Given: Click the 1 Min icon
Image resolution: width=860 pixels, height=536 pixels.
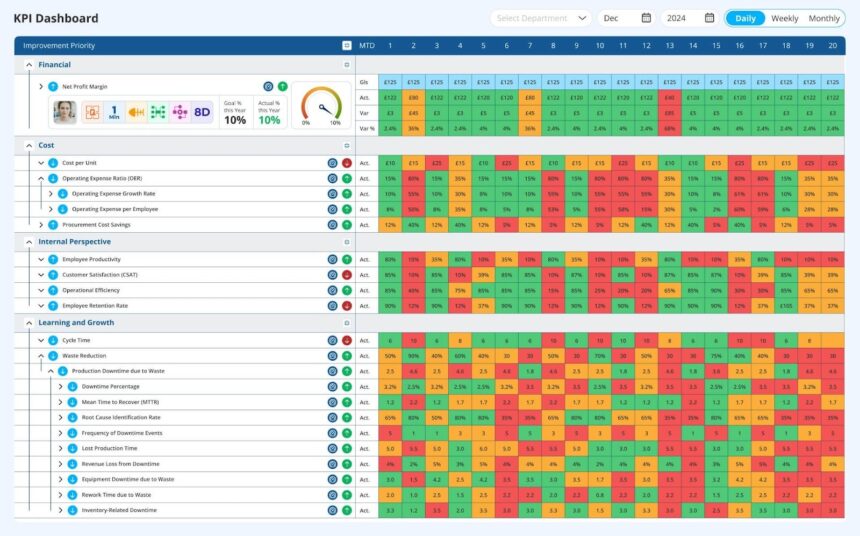Looking at the screenshot, I should (114, 112).
